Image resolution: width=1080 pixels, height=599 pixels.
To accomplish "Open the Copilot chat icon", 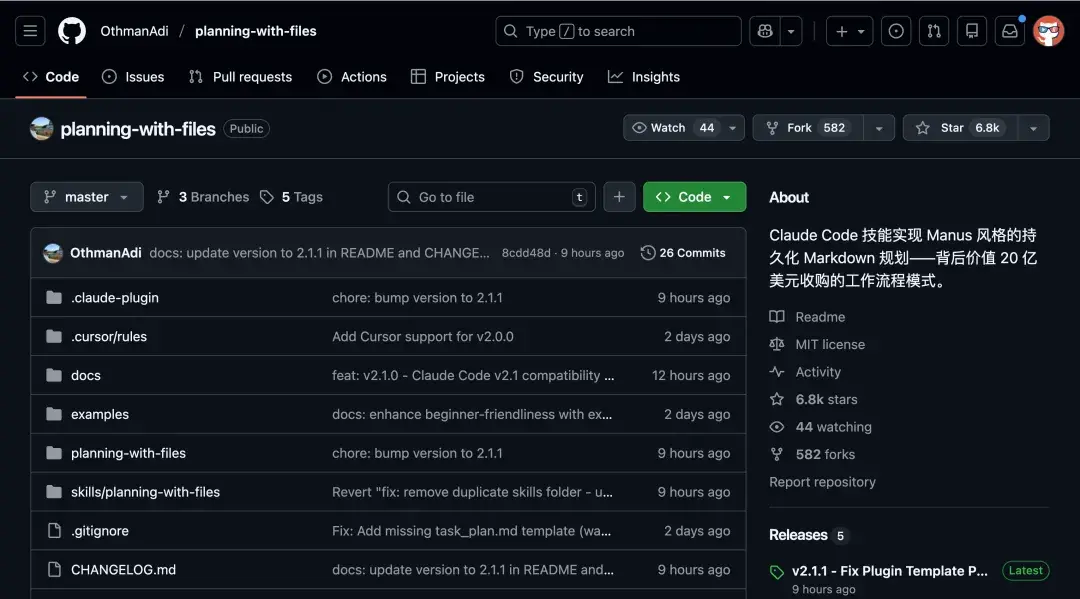I will pos(765,31).
